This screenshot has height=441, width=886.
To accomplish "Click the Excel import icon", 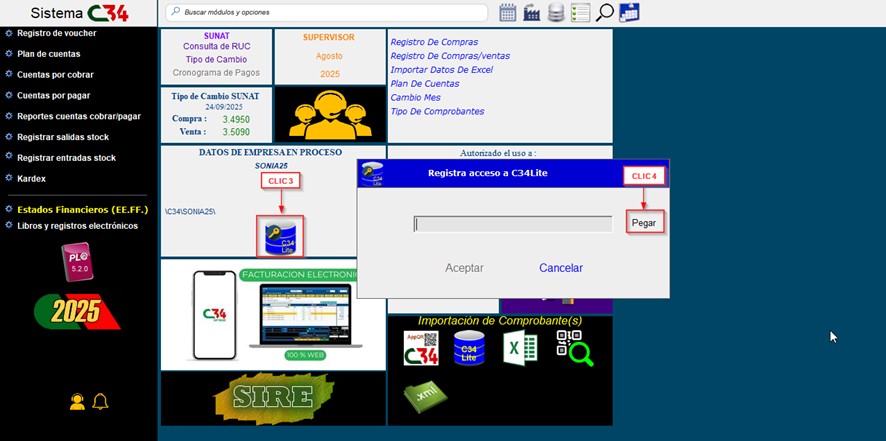I will [x=518, y=349].
